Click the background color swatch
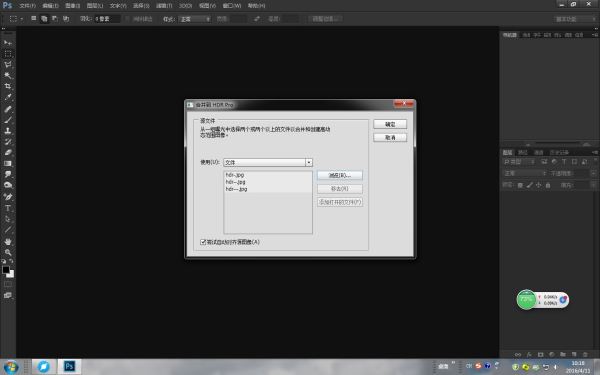600x375 pixels. coord(11,275)
